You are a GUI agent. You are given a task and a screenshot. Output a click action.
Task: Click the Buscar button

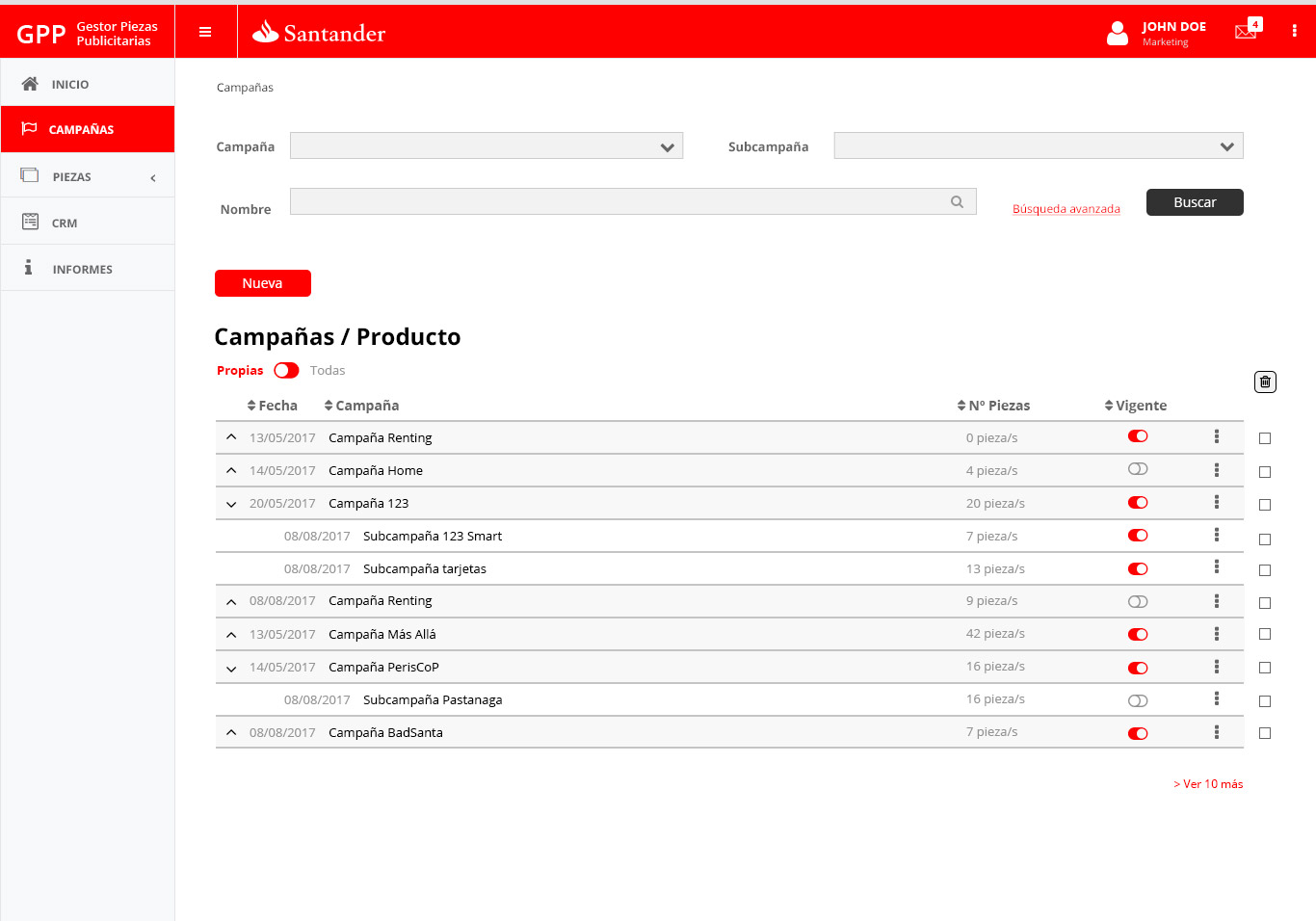point(1195,202)
